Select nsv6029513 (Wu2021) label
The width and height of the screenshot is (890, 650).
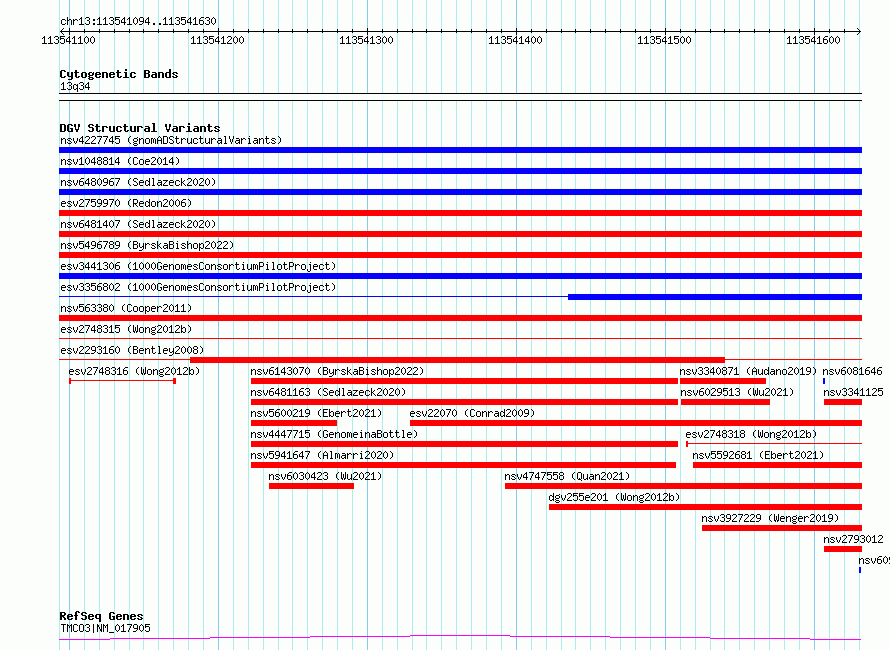[737, 392]
